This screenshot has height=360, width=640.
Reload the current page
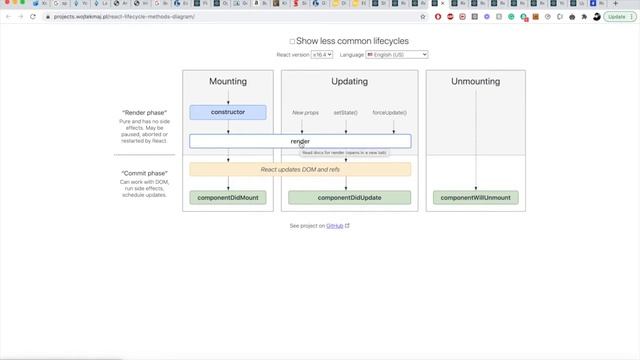(33, 17)
